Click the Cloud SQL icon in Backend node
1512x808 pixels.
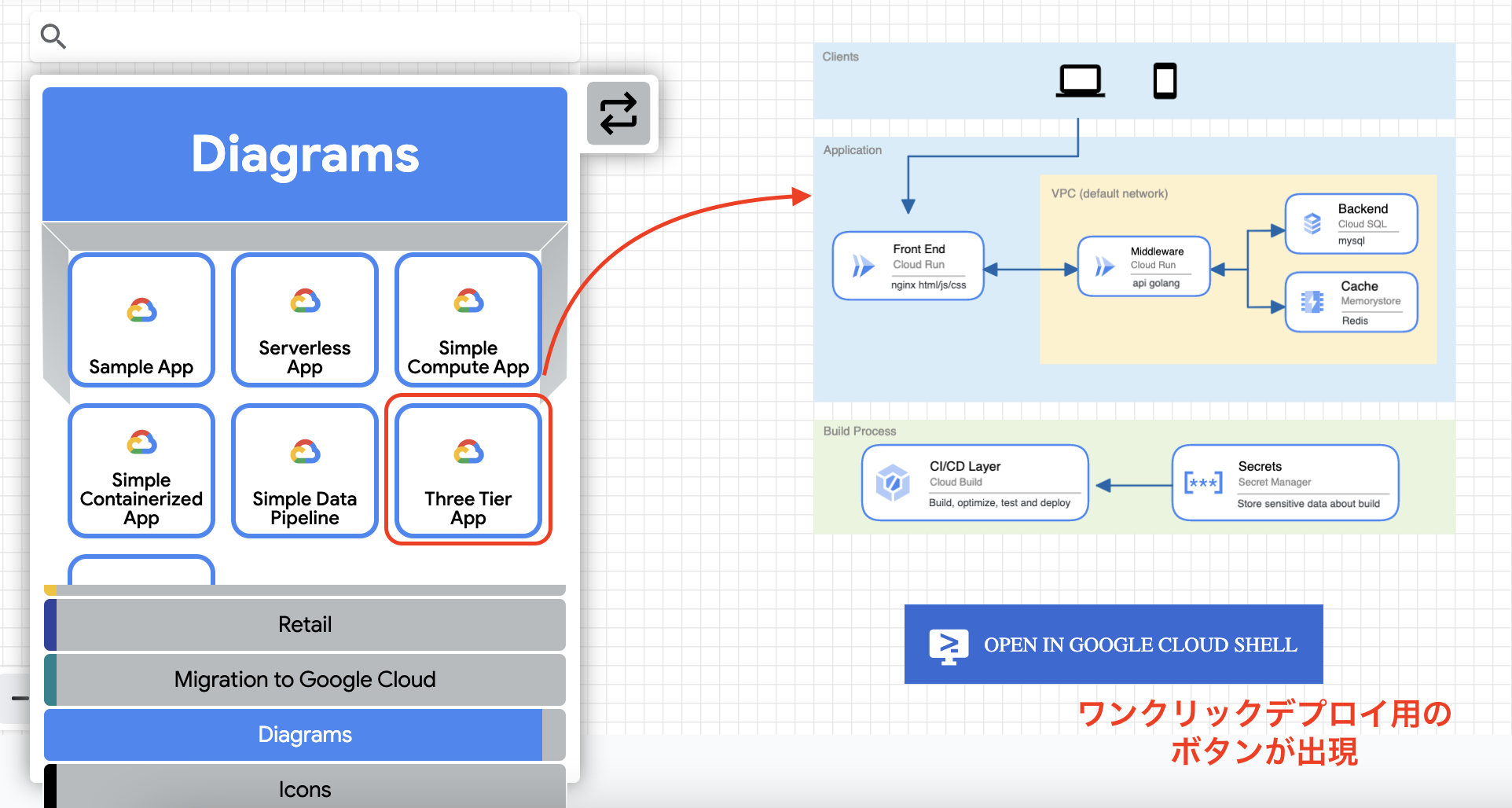(1312, 222)
